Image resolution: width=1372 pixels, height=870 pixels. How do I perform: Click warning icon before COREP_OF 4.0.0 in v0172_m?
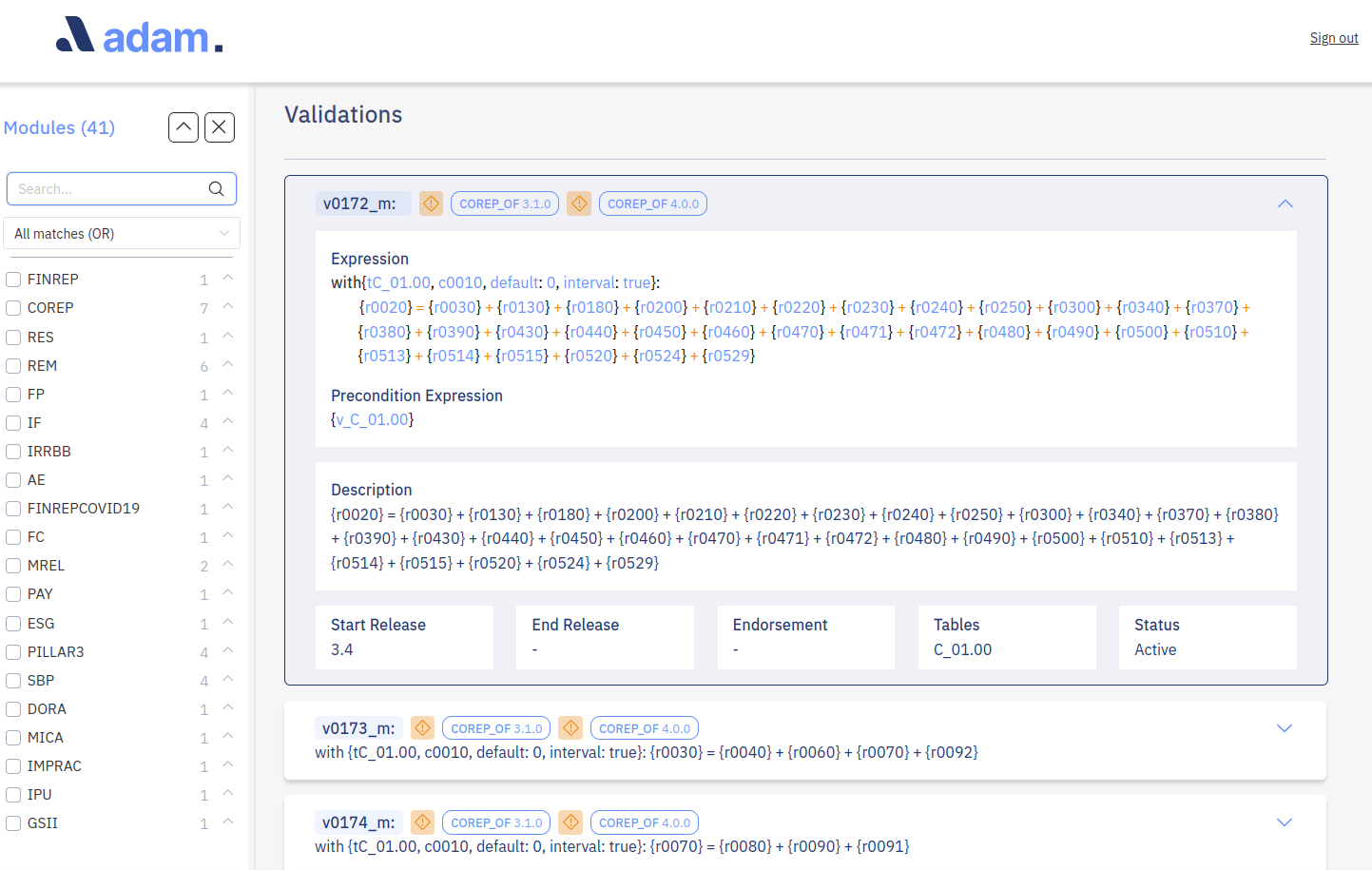click(579, 203)
